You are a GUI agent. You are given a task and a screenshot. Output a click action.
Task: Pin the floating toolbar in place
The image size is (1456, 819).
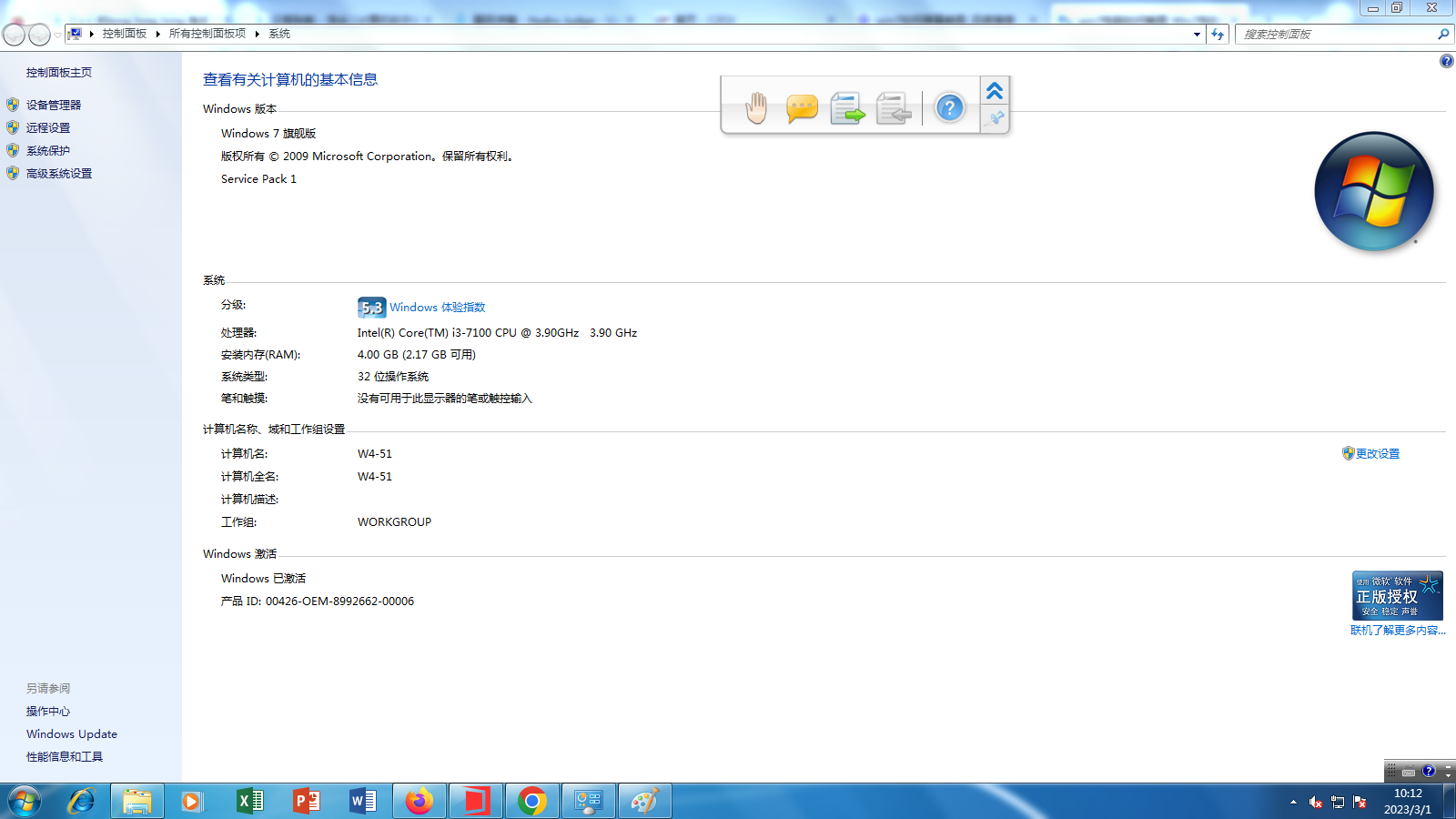(996, 118)
